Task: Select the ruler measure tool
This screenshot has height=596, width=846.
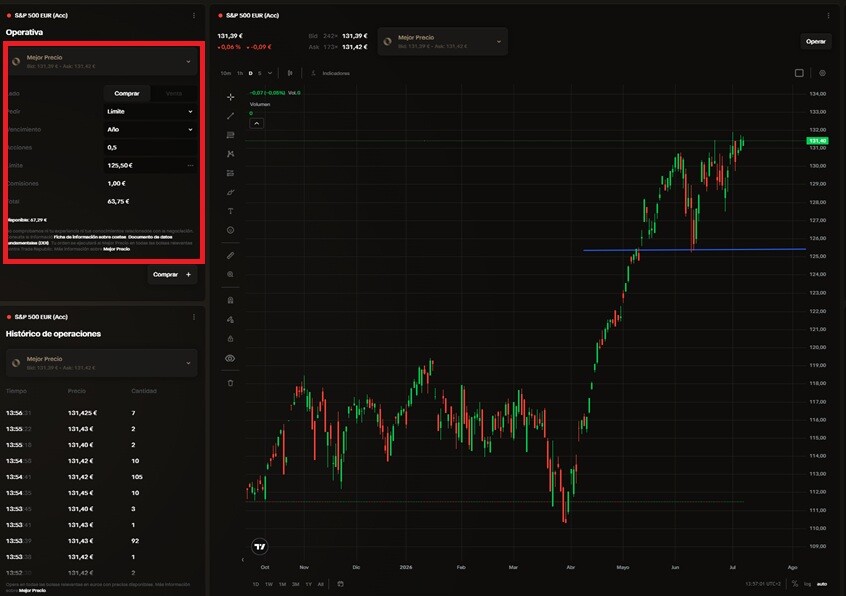Action: (230, 256)
